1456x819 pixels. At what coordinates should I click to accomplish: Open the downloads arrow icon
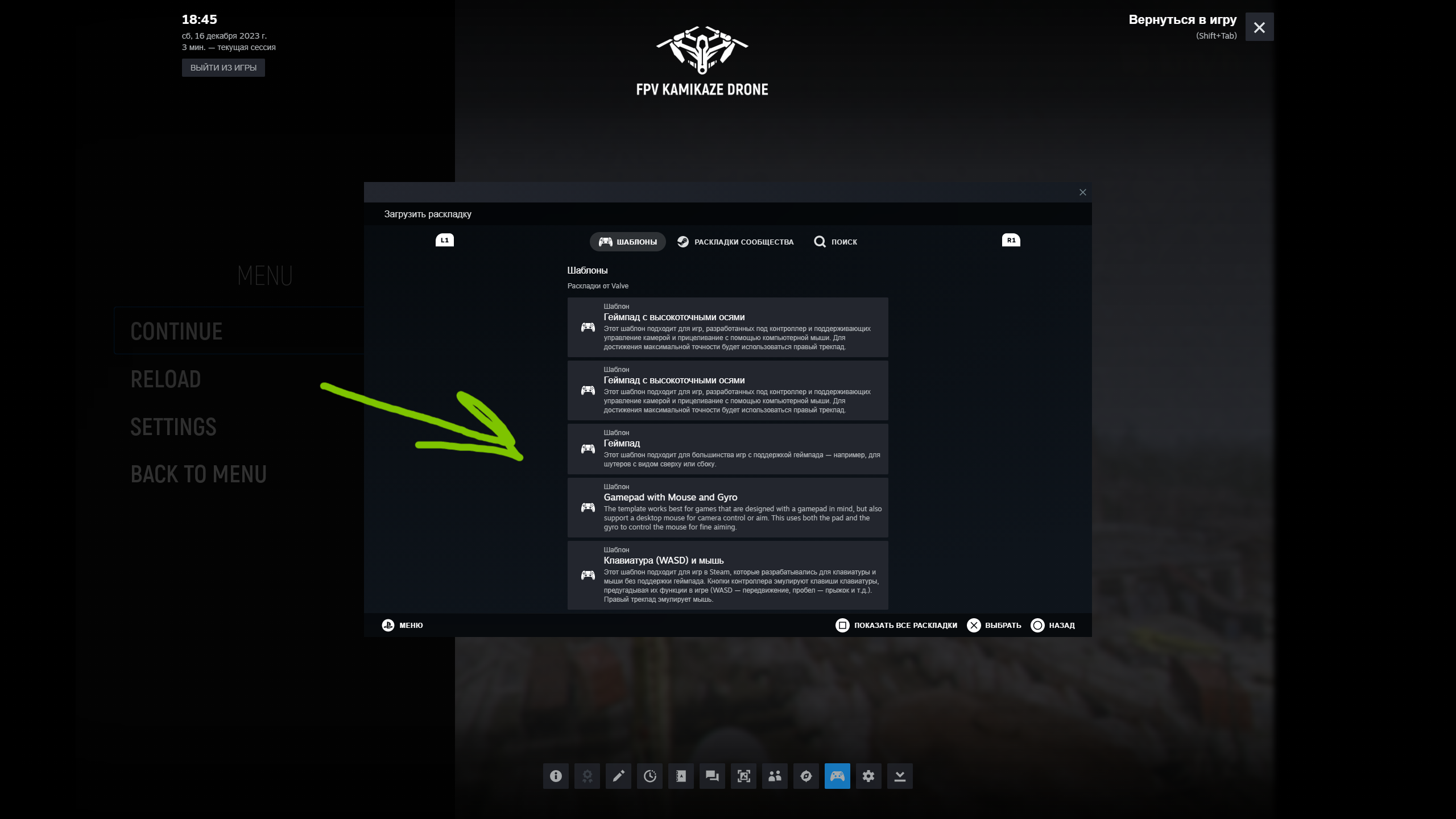coord(900,776)
